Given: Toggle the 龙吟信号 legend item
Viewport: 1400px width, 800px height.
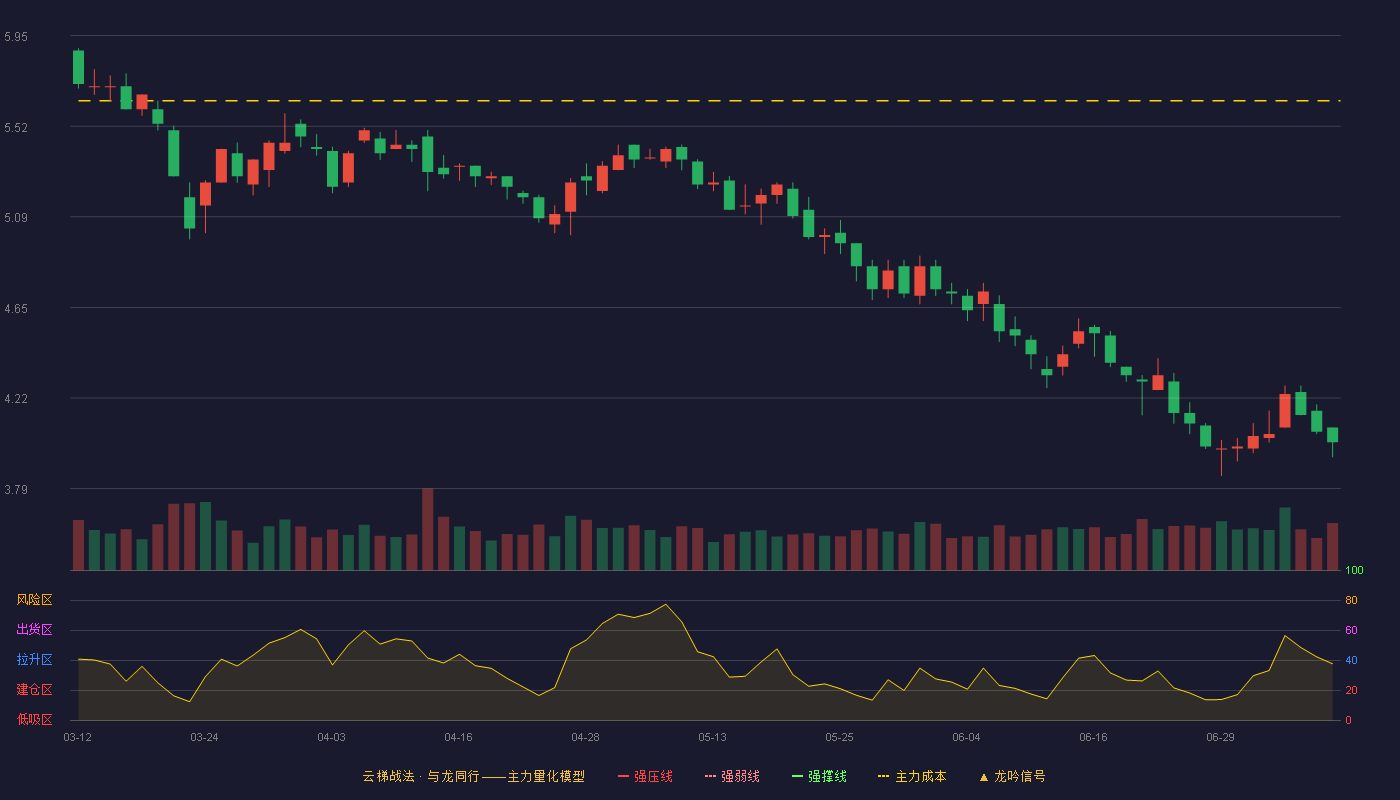Looking at the screenshot, I should [x=1012, y=776].
